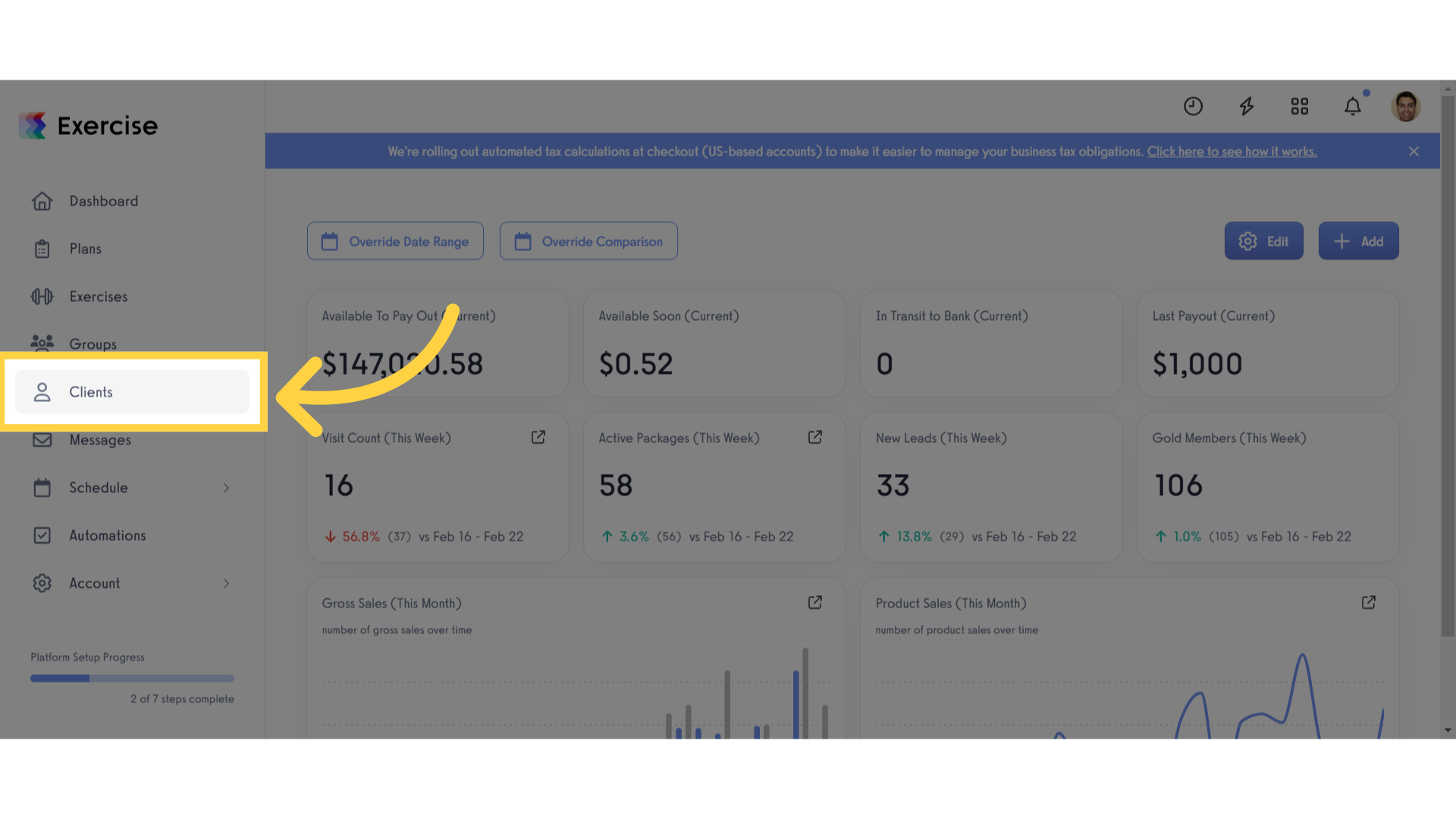Open Active Packages card external link icon
Screen dimensions: 1456x819
815,438
